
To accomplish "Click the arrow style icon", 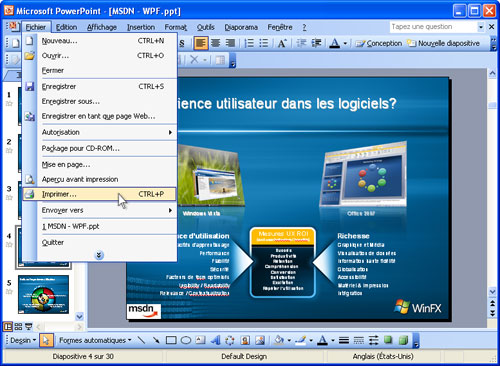I will pyautogui.click(x=373, y=340).
